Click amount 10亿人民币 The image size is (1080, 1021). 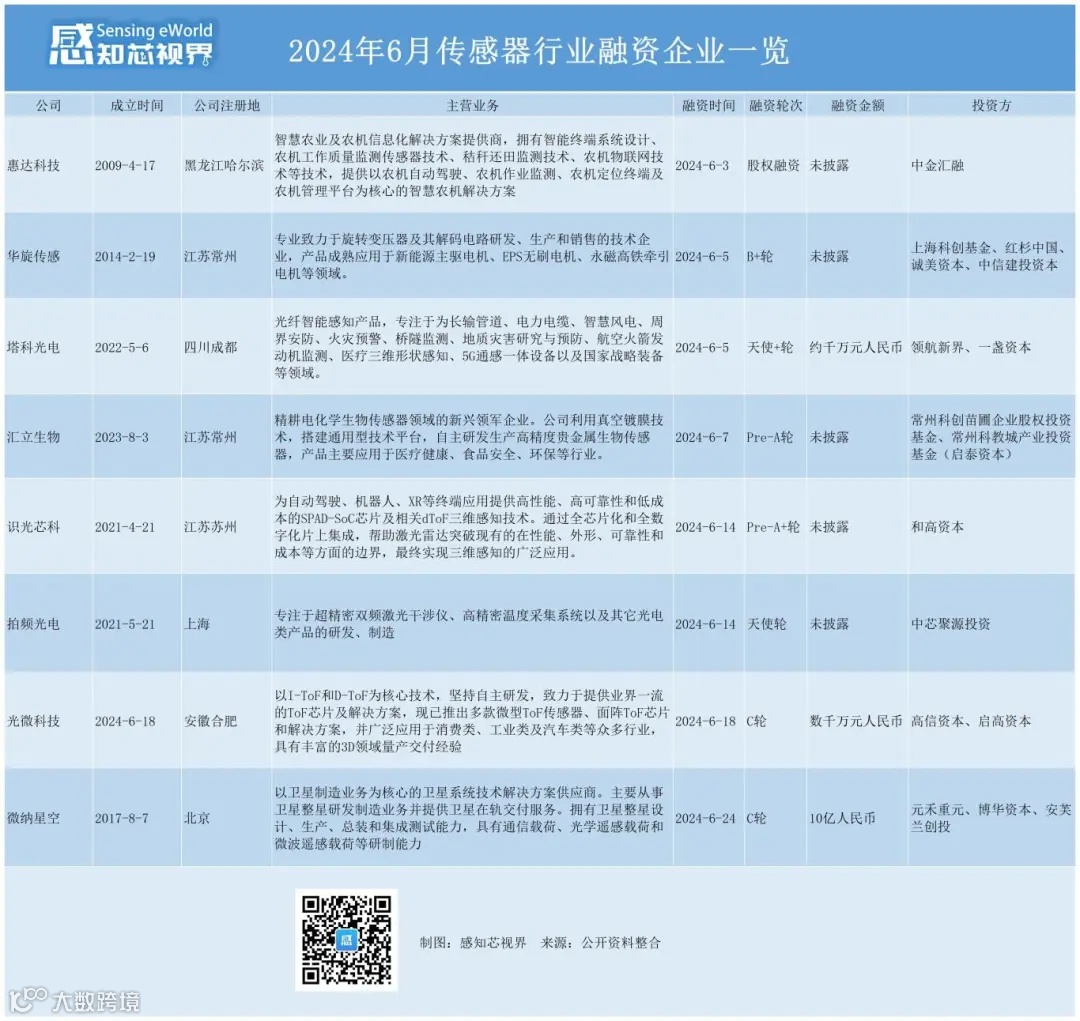pos(842,818)
